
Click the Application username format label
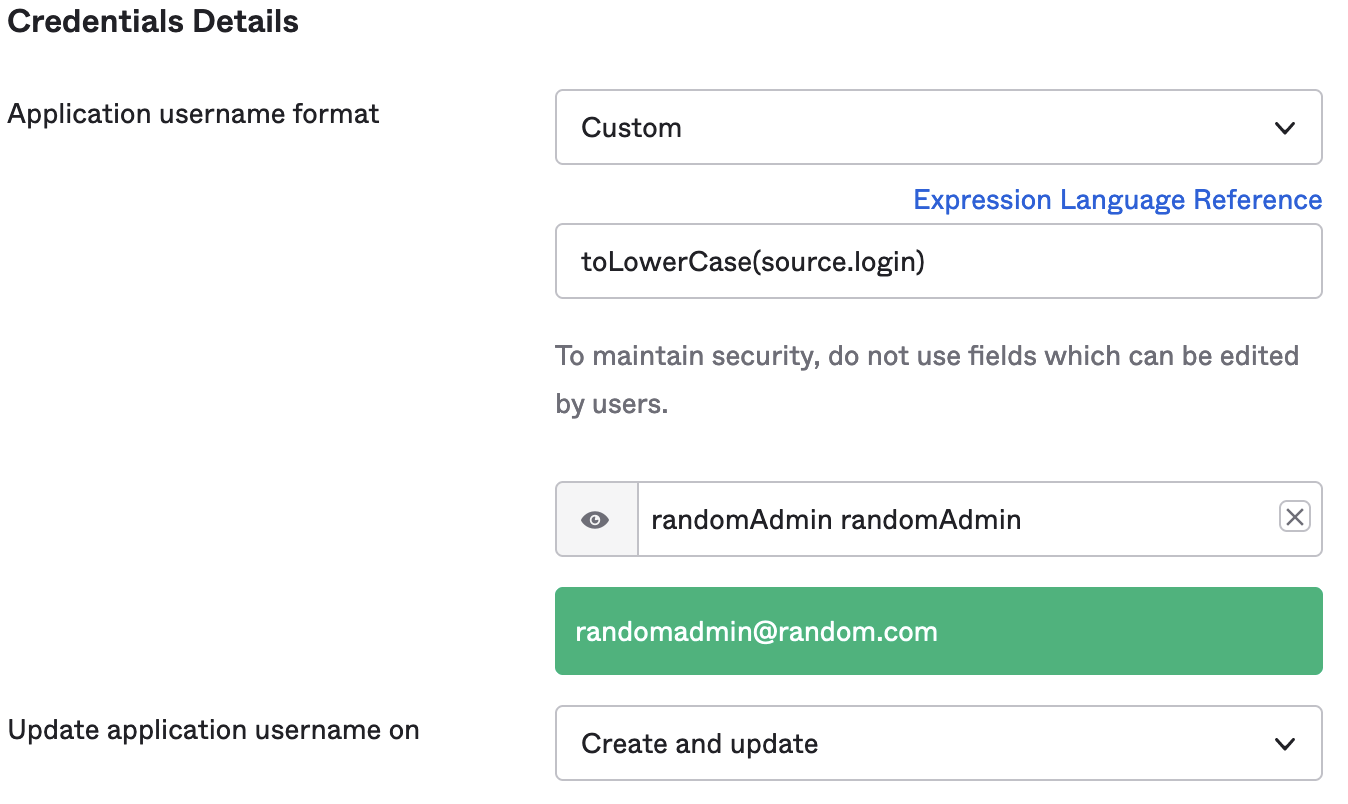(193, 114)
